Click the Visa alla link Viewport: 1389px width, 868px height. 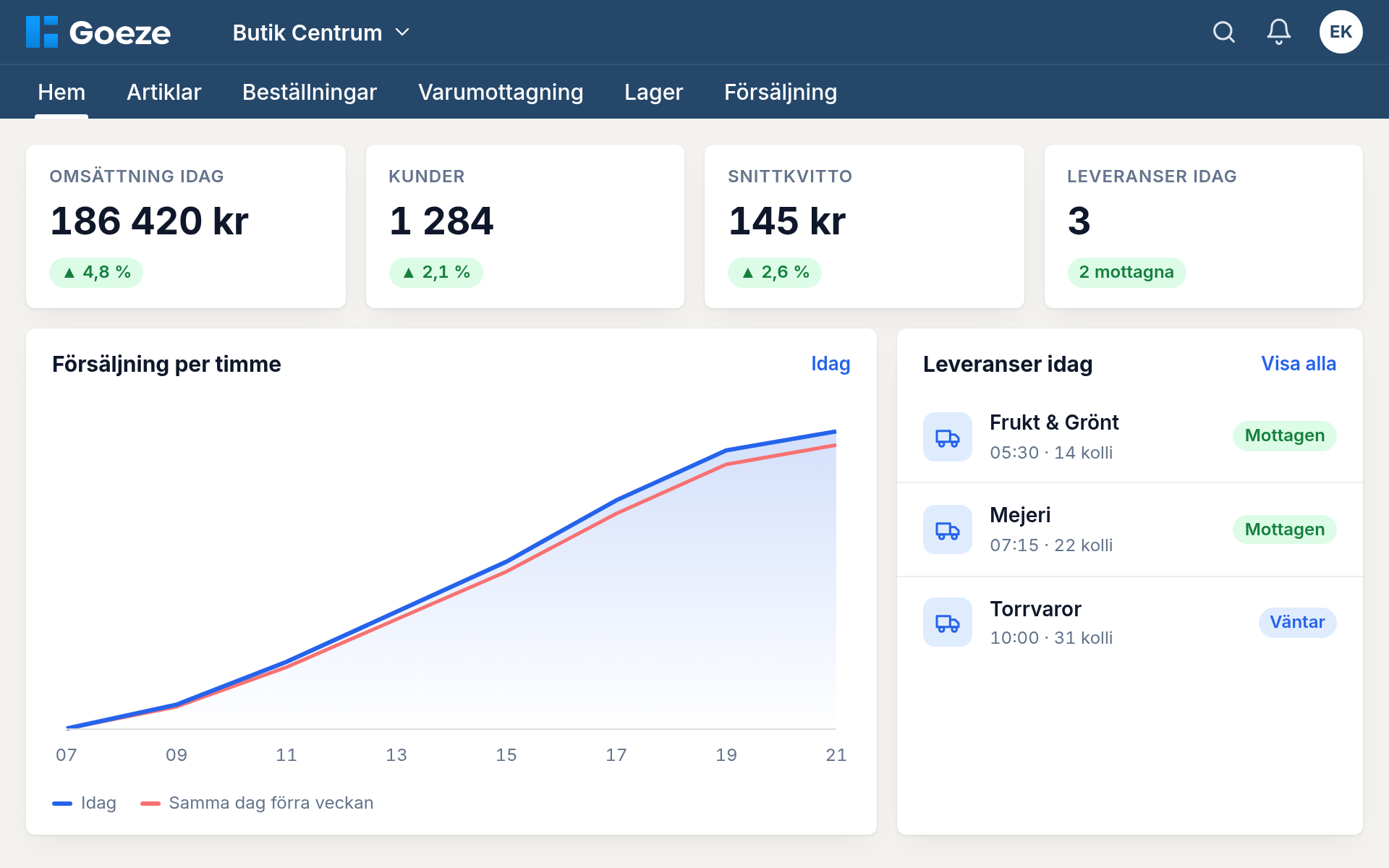[1299, 364]
